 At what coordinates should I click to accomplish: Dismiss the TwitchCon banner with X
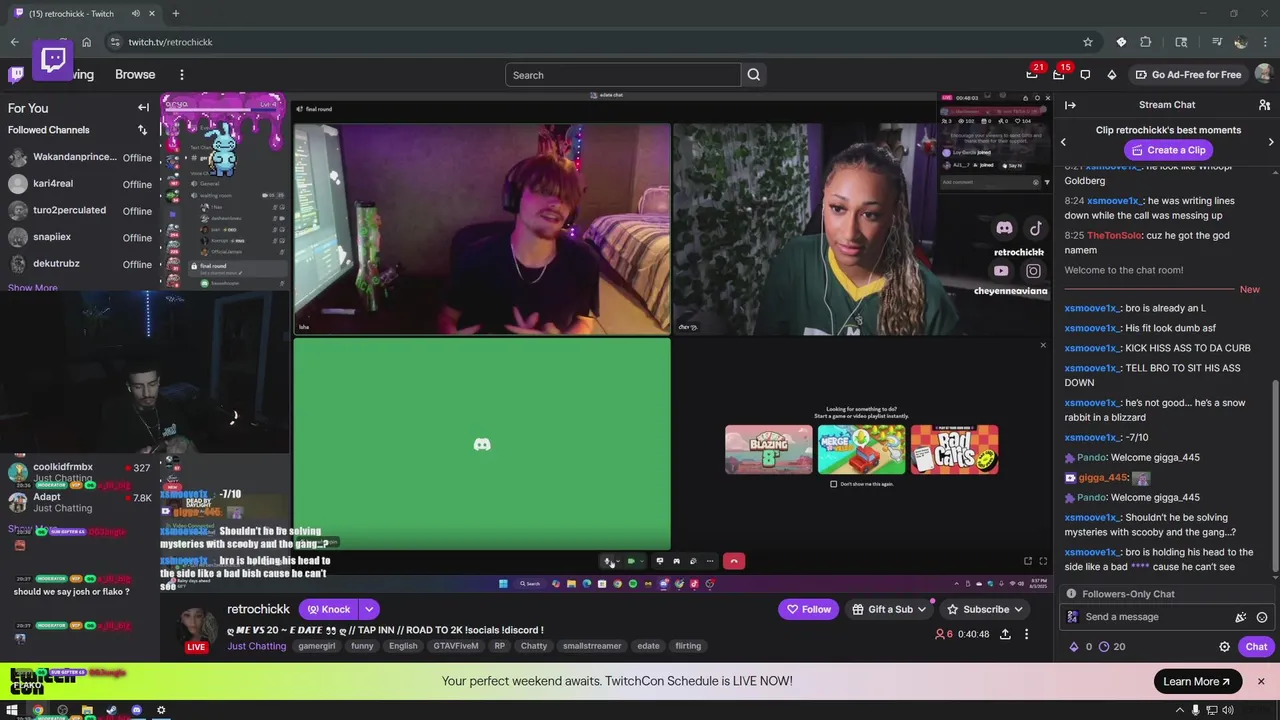(1261, 682)
